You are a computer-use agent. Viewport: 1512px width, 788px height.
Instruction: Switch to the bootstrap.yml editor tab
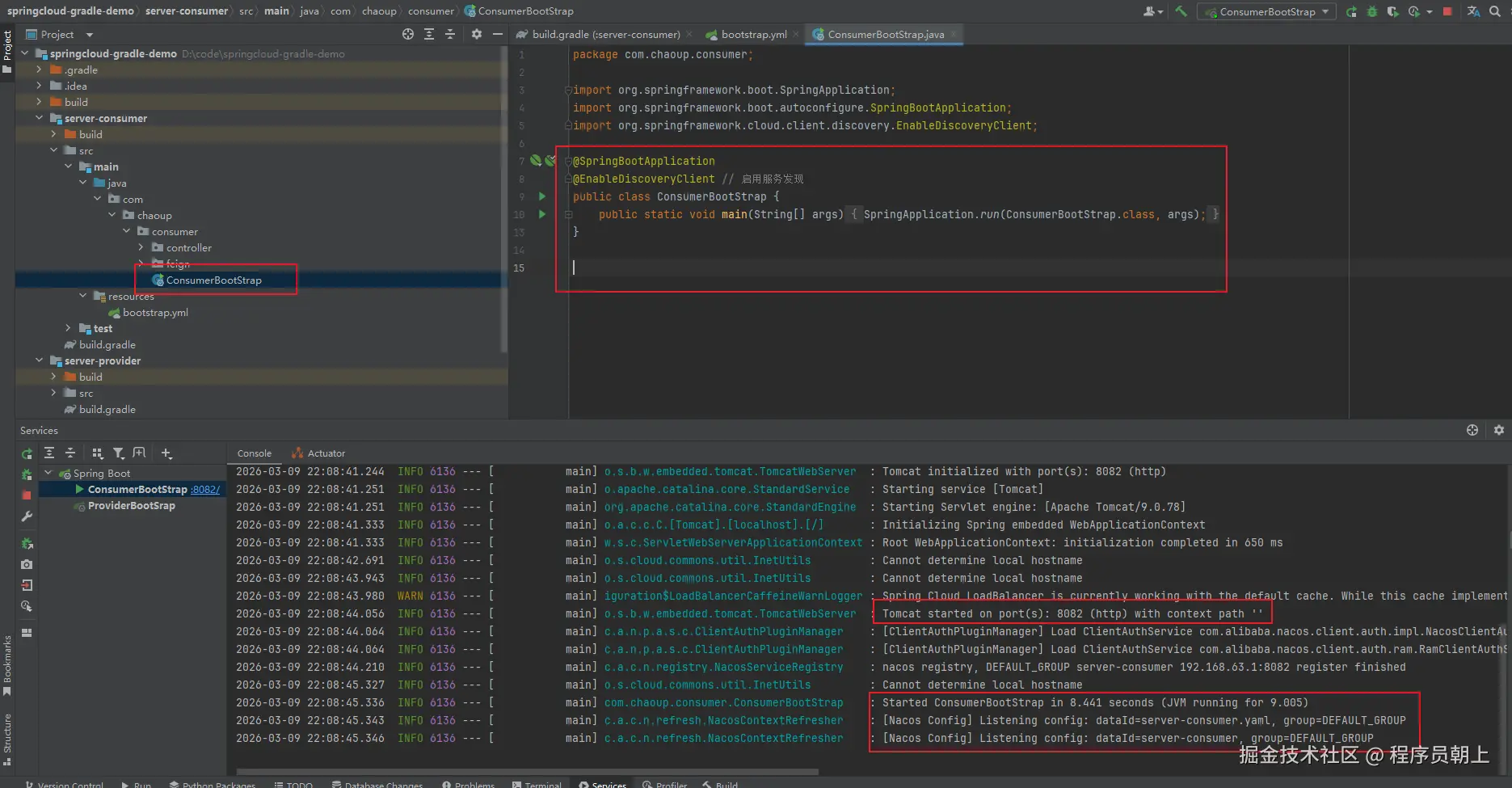752,34
